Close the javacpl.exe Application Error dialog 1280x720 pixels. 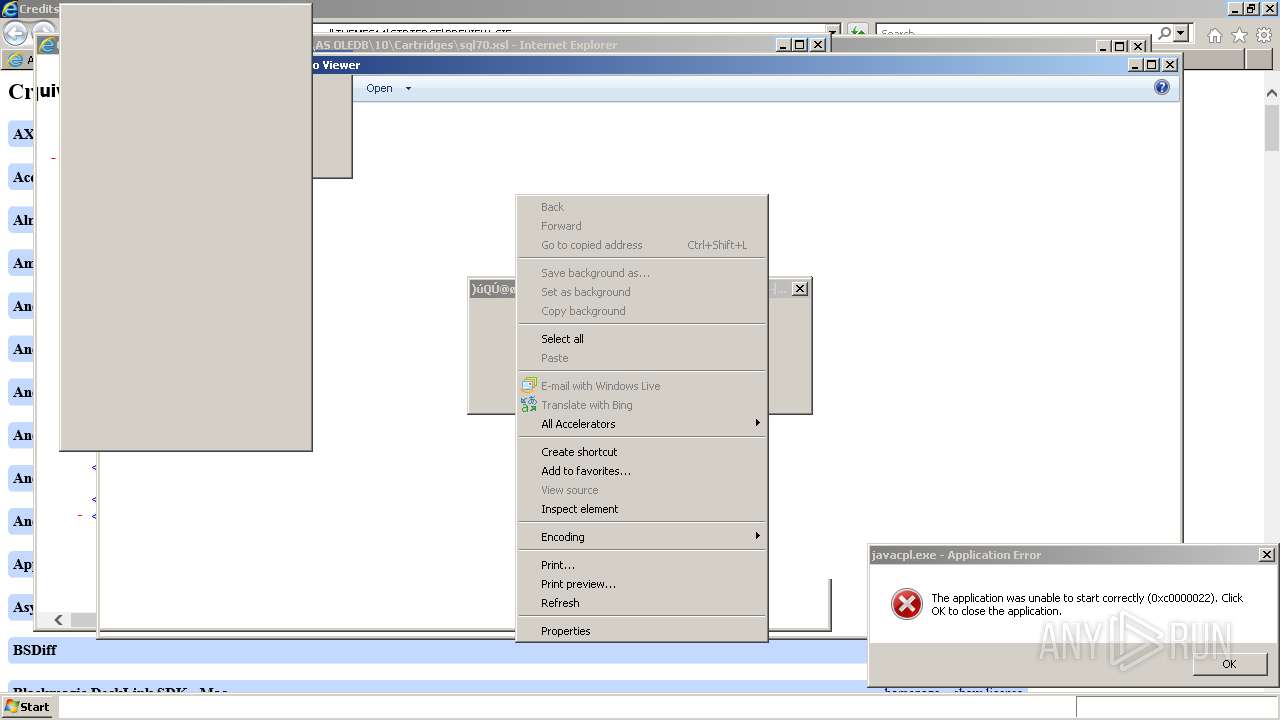tap(1266, 555)
